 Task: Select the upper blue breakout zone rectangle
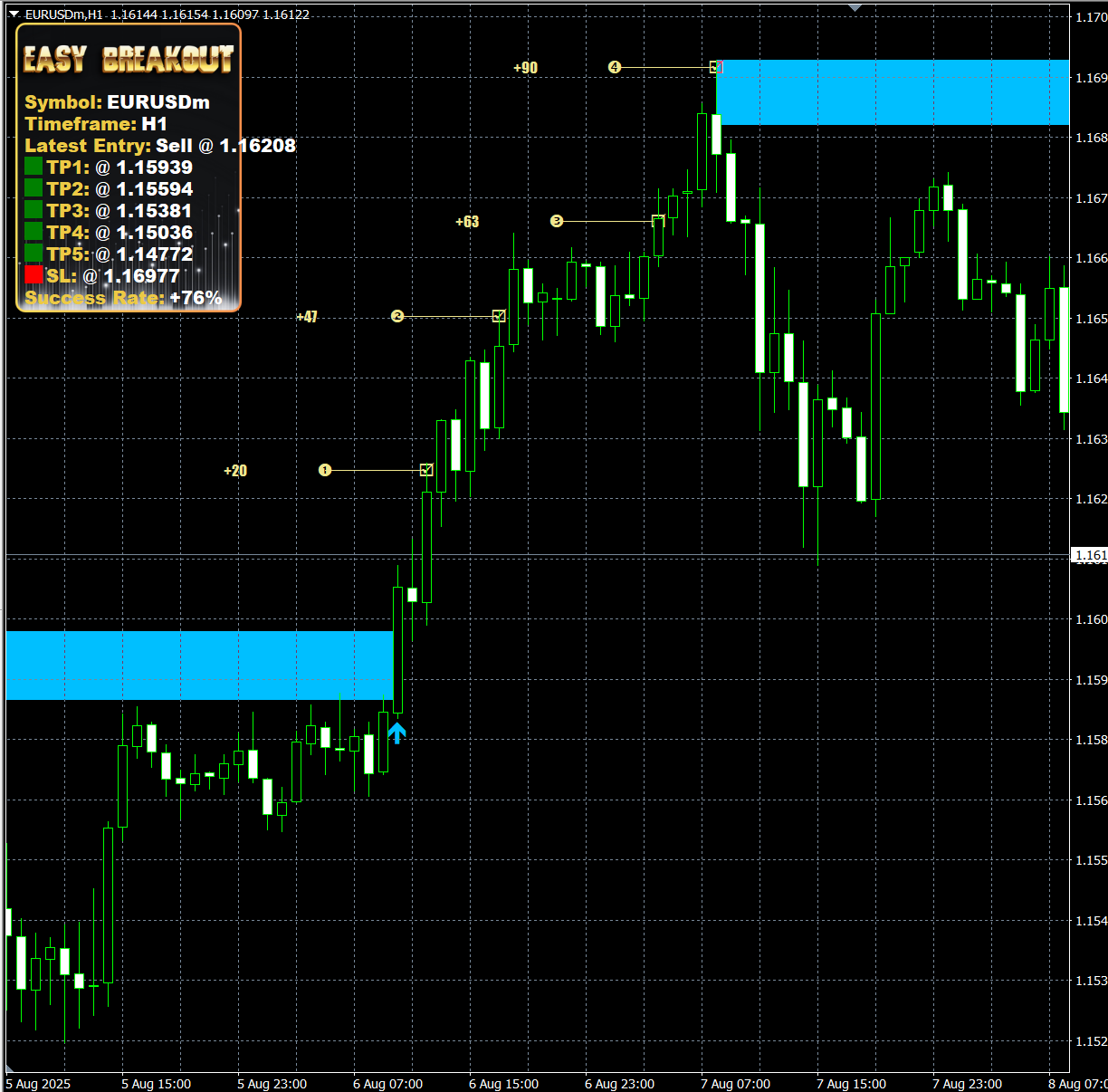pyautogui.click(x=892, y=92)
